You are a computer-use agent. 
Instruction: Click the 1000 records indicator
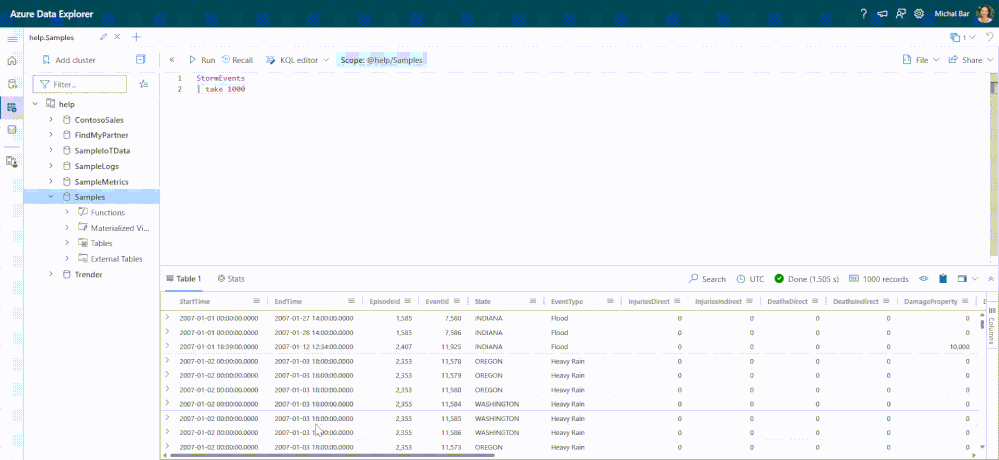pyautogui.click(x=879, y=278)
